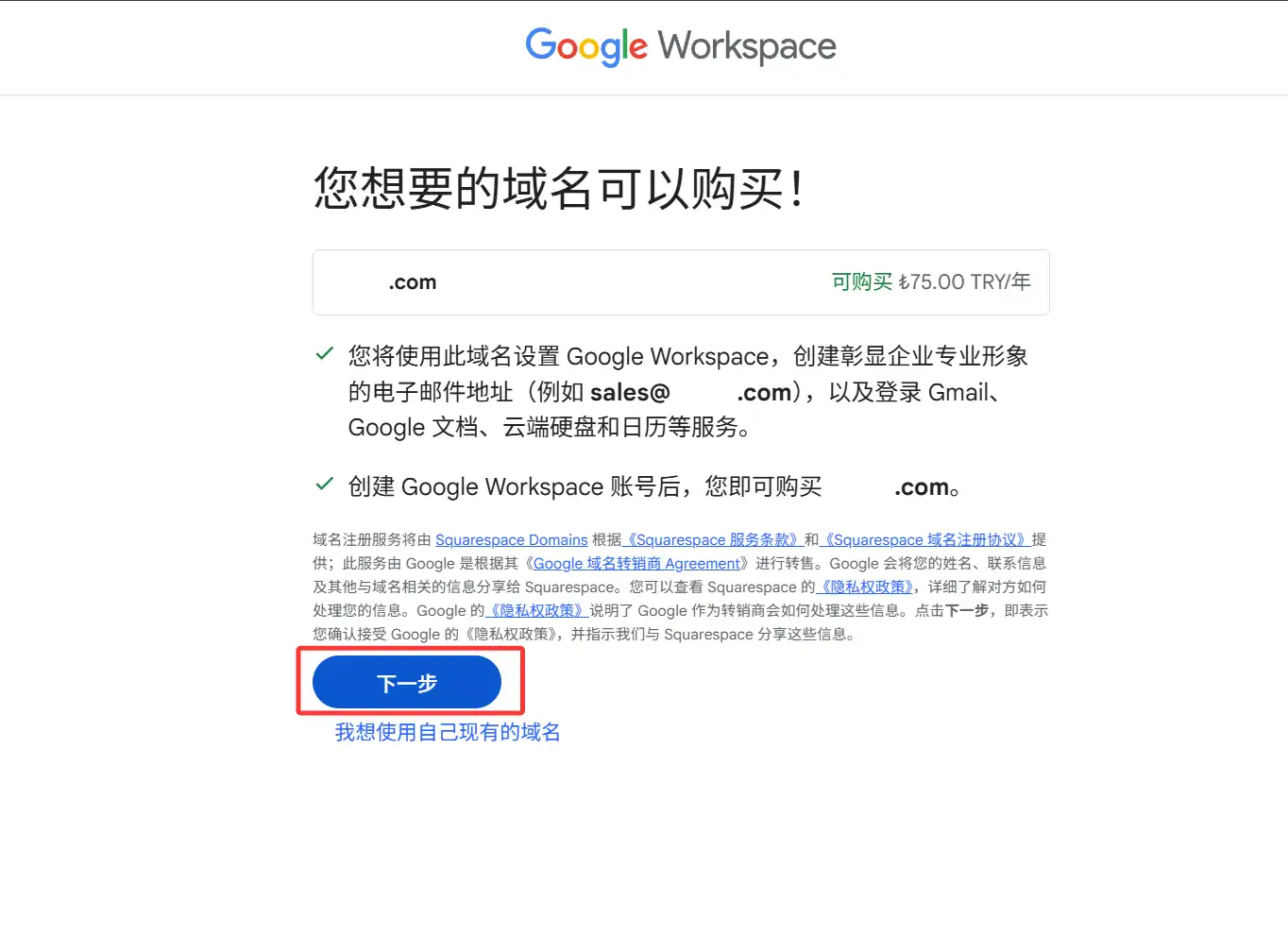Click the bold 下一步 text in the legal paragraph
1288x936 pixels.
coord(967,610)
